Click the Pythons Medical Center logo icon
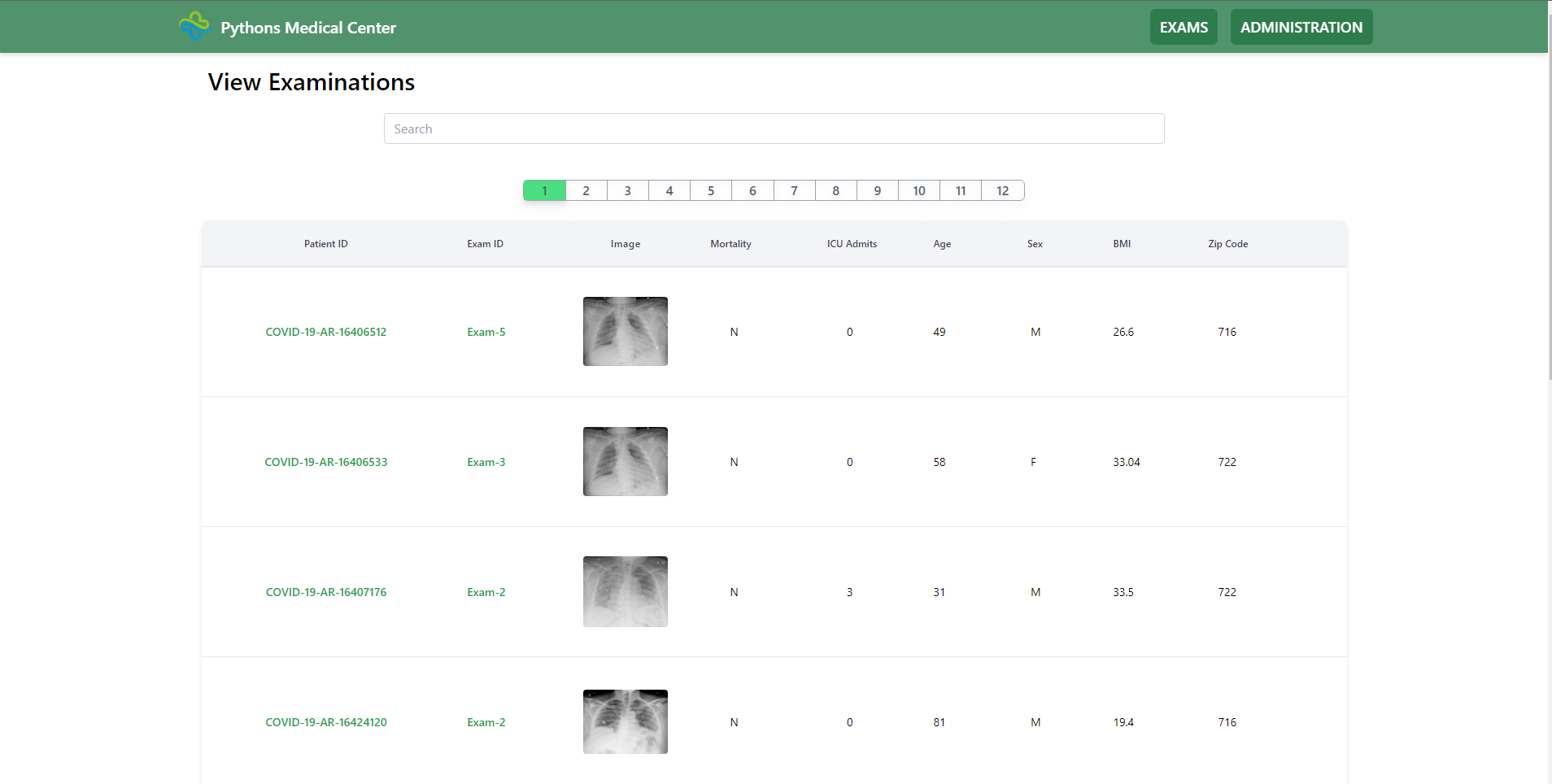Screen dimensions: 1552x784 click(x=194, y=26)
